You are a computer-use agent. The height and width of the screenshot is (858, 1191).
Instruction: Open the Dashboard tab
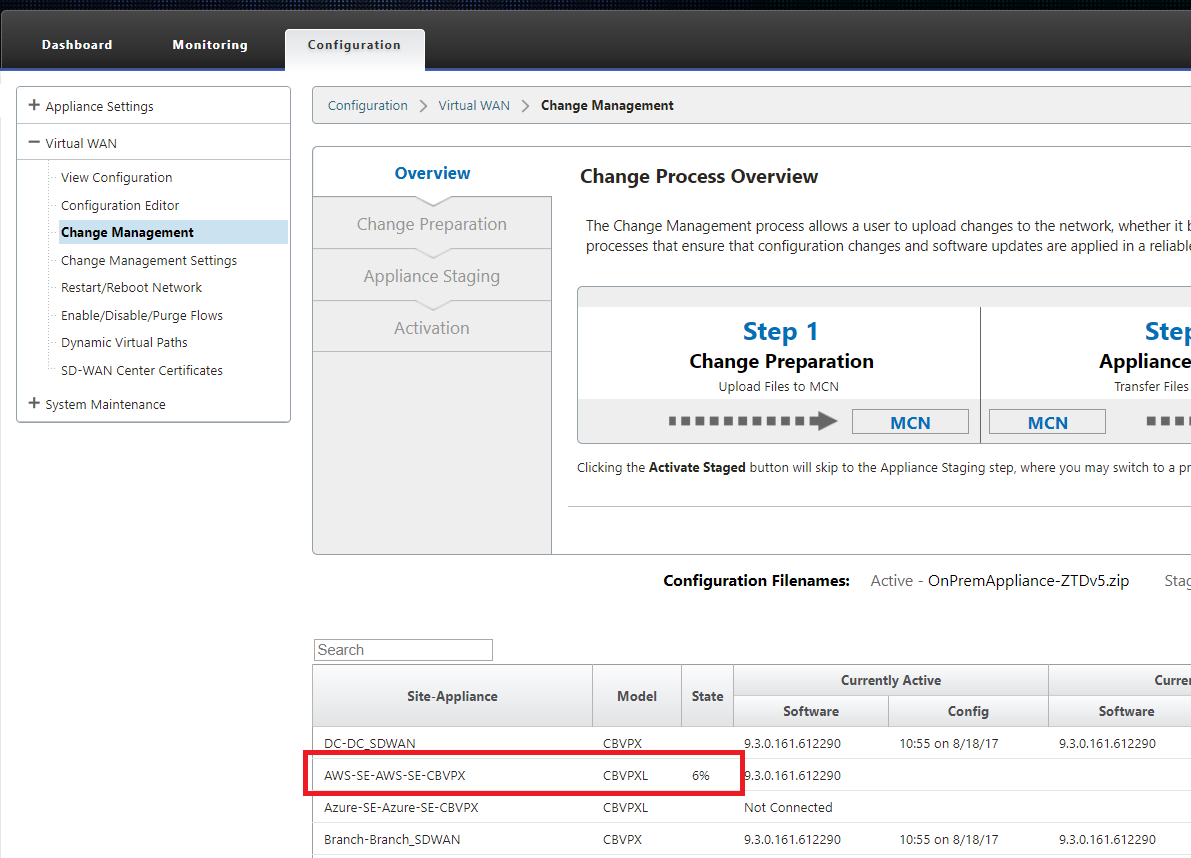(x=77, y=45)
